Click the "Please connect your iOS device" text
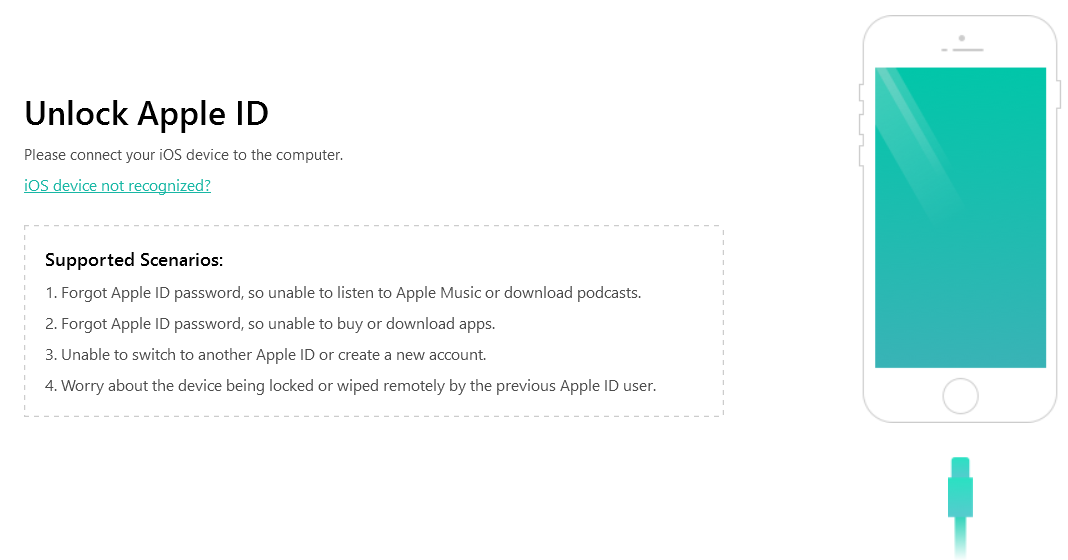 (183, 155)
